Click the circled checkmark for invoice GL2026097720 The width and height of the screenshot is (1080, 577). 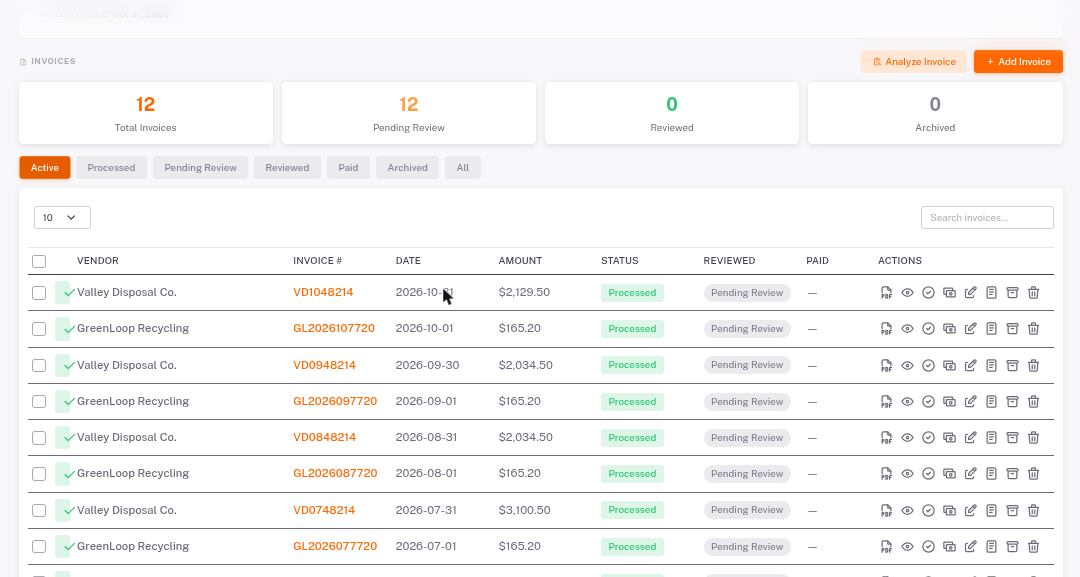click(928, 401)
